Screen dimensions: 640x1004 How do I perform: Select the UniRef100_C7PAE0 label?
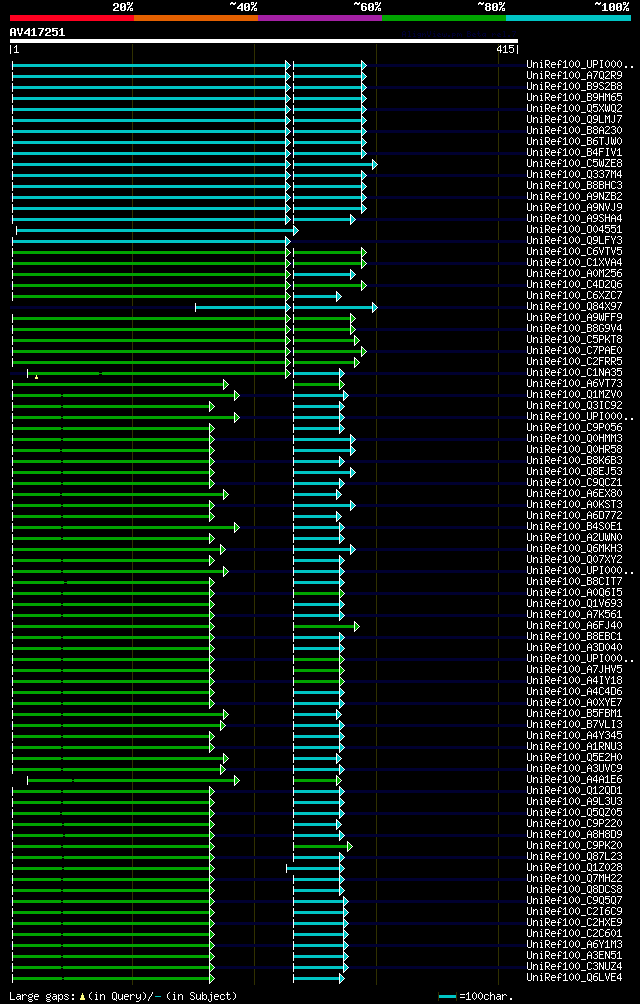coord(574,350)
